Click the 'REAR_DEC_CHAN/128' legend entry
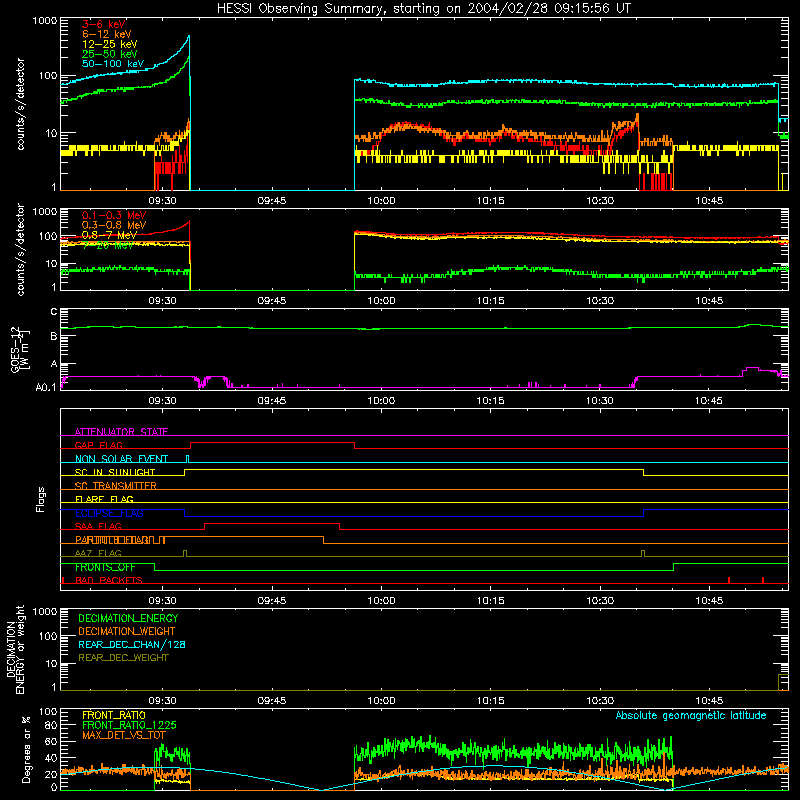 (132, 644)
